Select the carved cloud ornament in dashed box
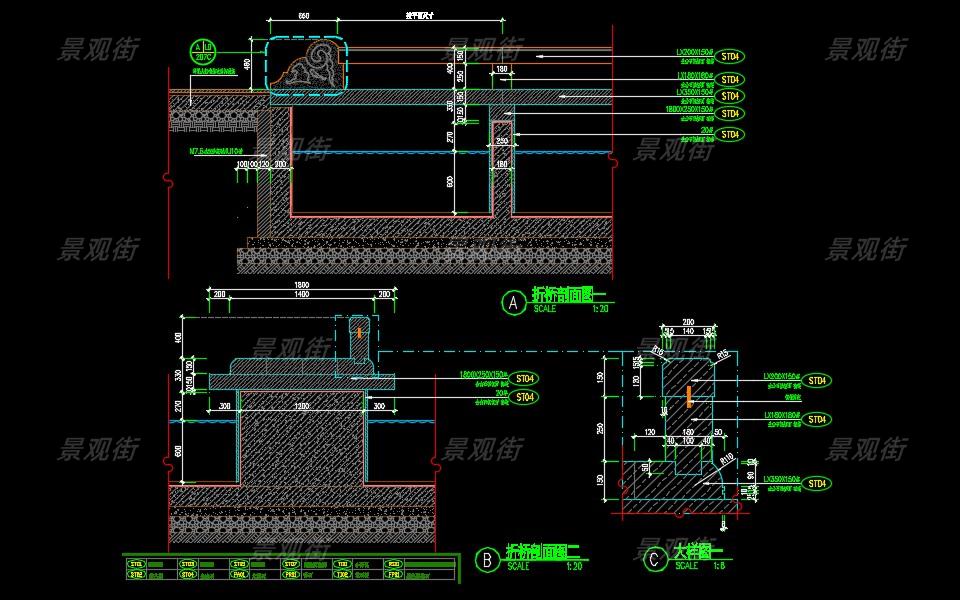The height and width of the screenshot is (600, 960). (309, 66)
